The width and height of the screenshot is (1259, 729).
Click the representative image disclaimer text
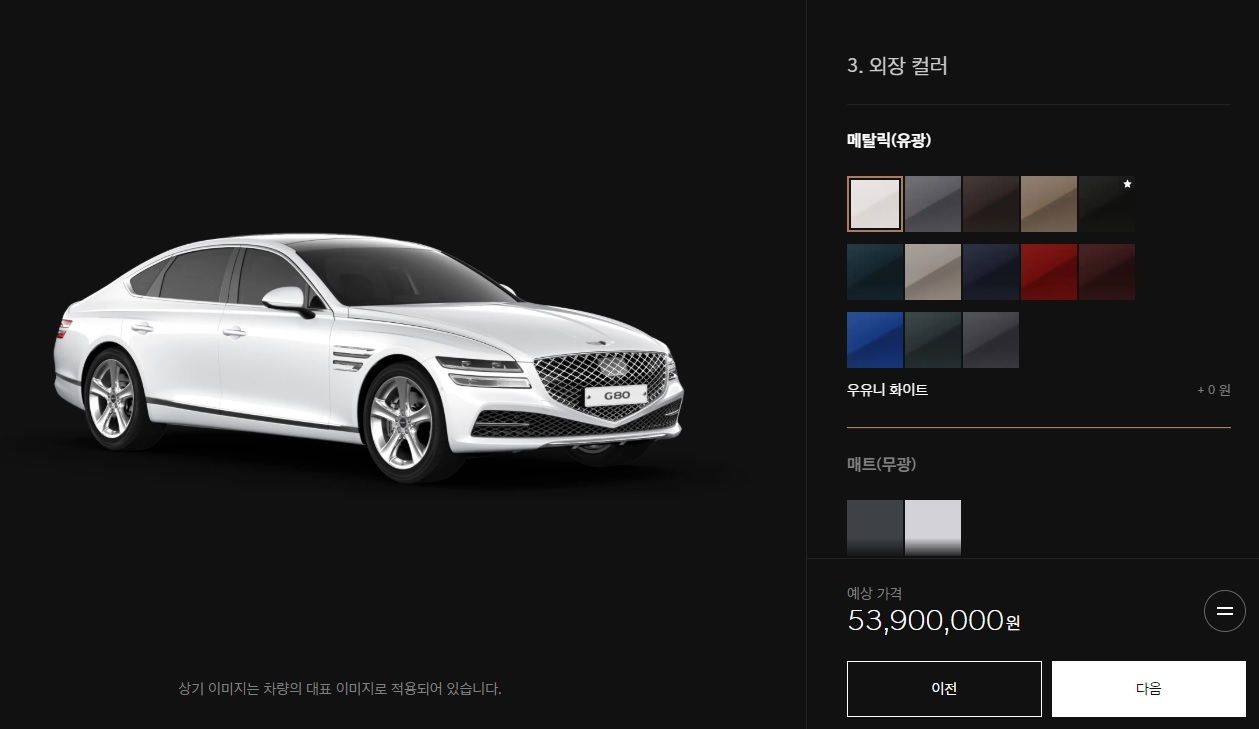(x=340, y=688)
